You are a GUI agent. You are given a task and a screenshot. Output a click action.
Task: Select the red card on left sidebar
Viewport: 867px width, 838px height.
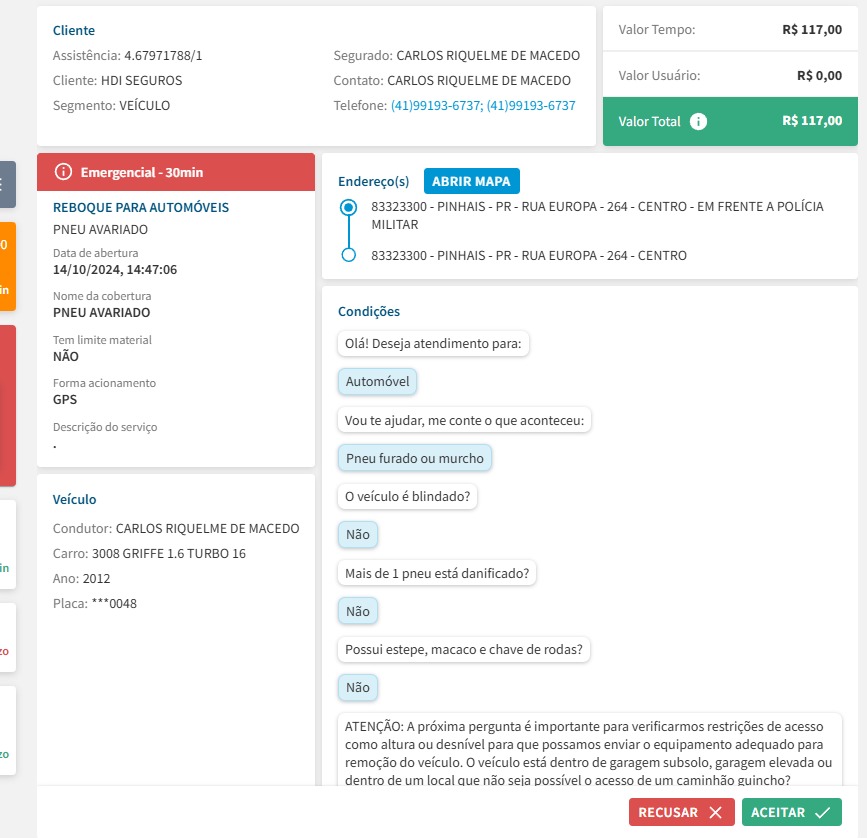7,405
